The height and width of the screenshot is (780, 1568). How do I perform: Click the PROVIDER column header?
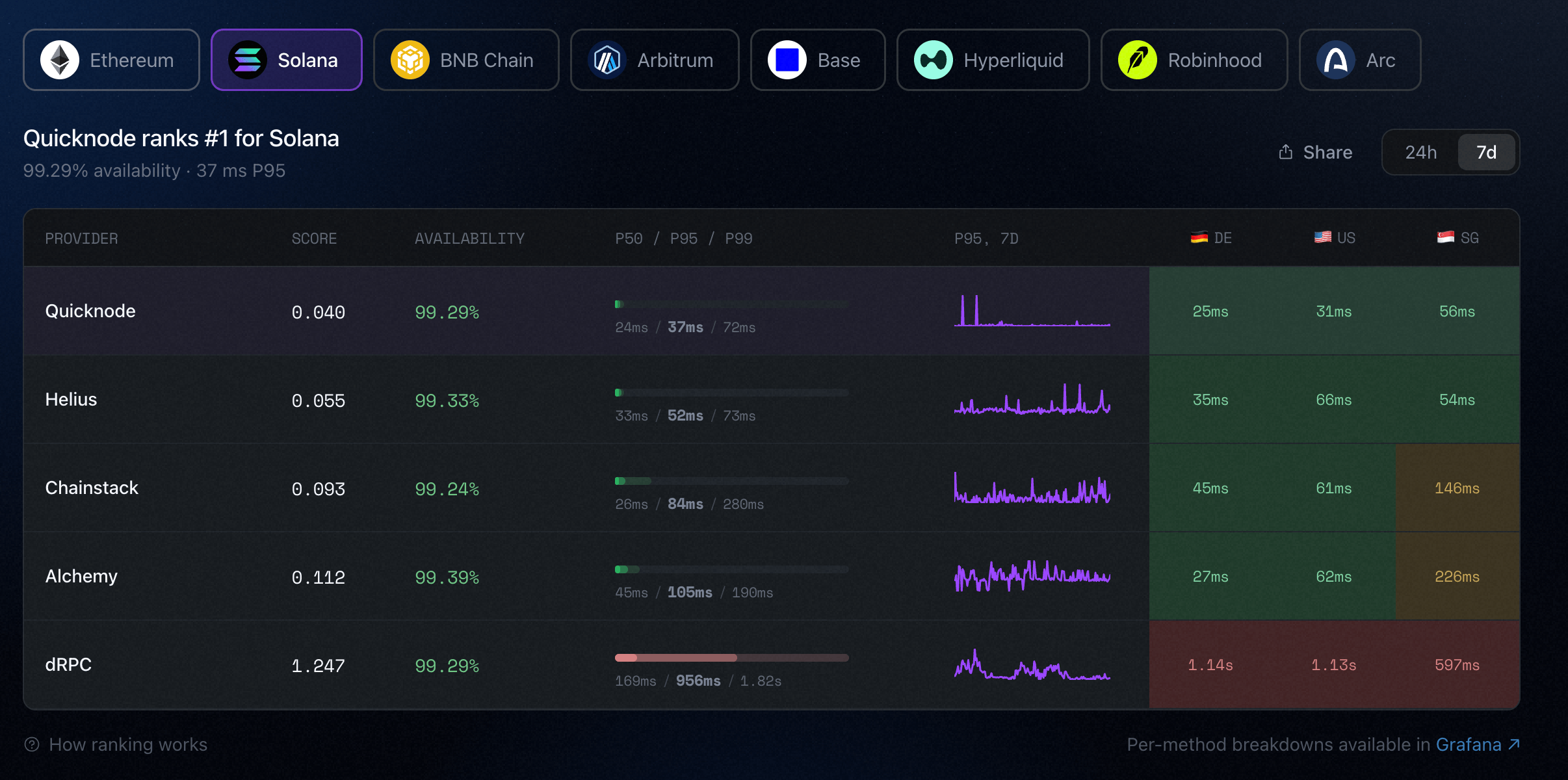pyautogui.click(x=81, y=239)
